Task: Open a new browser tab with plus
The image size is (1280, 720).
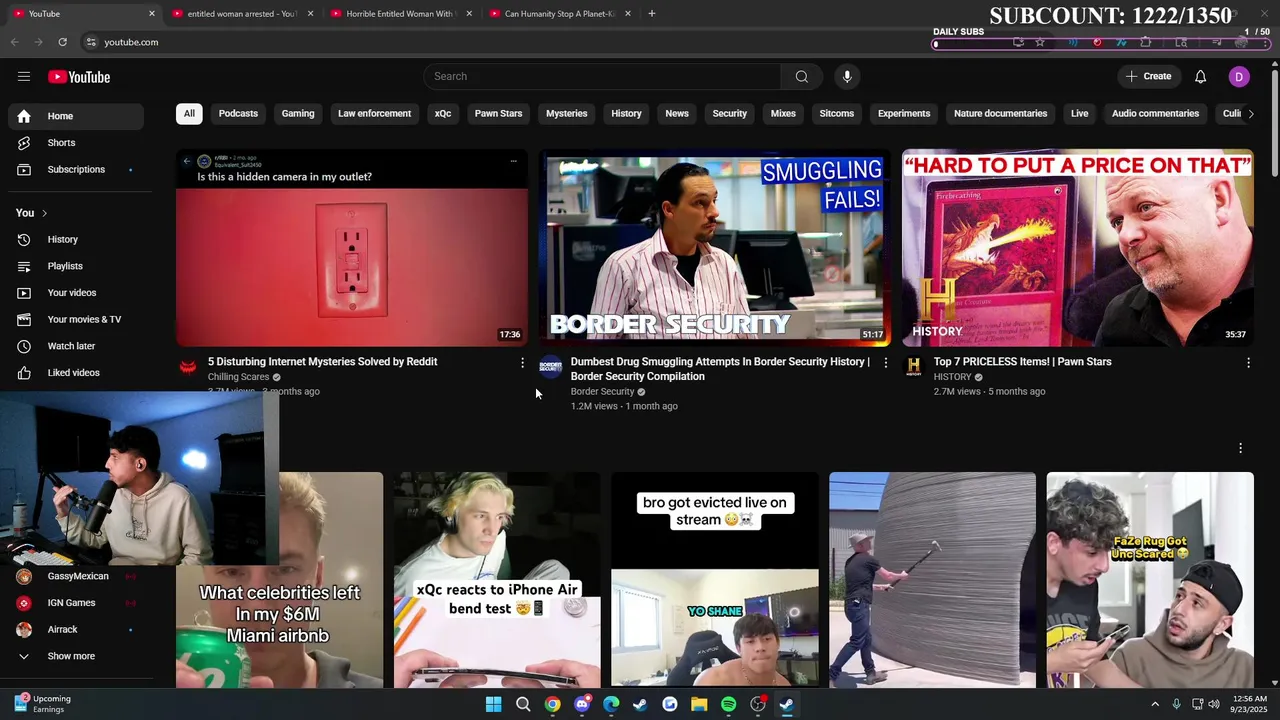Action: click(652, 13)
